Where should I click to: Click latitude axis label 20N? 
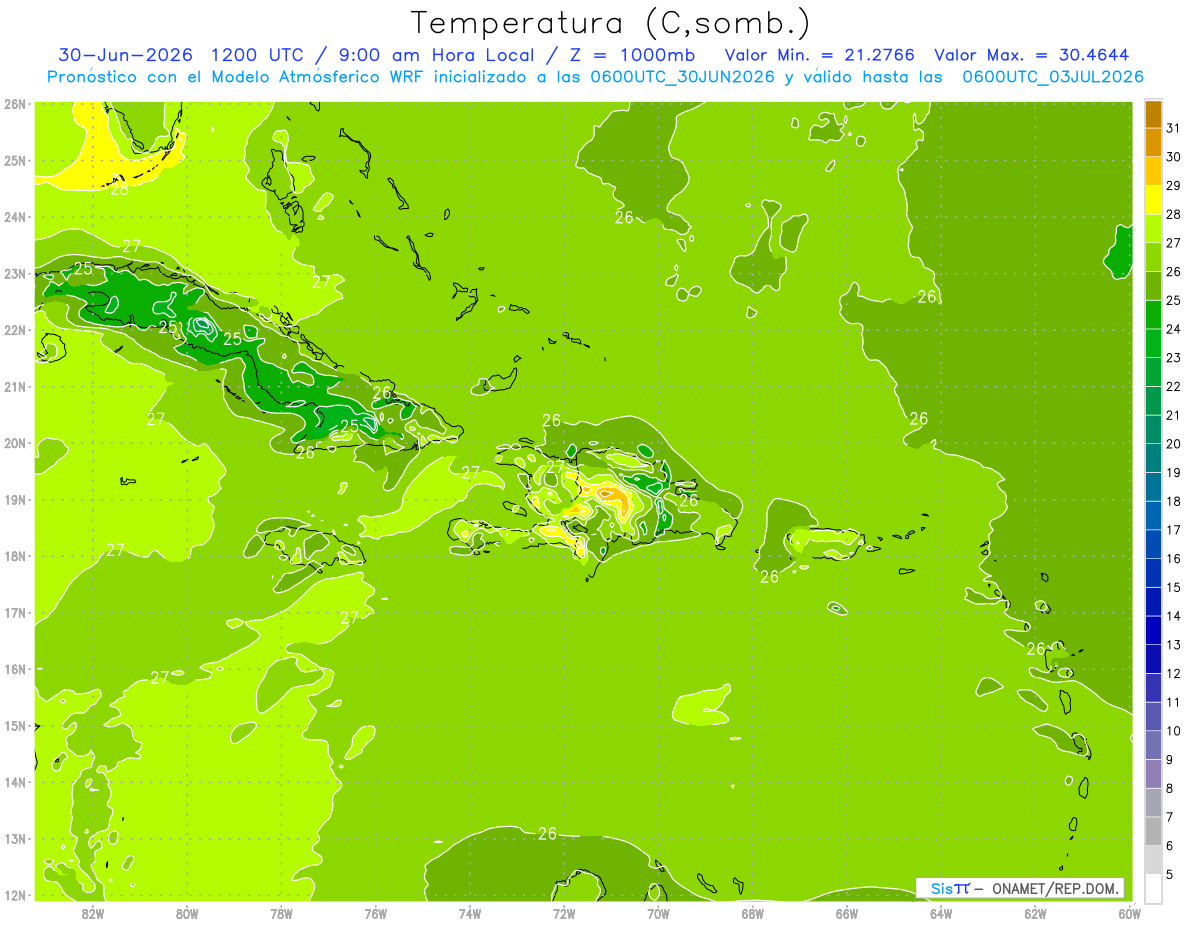click(x=15, y=443)
